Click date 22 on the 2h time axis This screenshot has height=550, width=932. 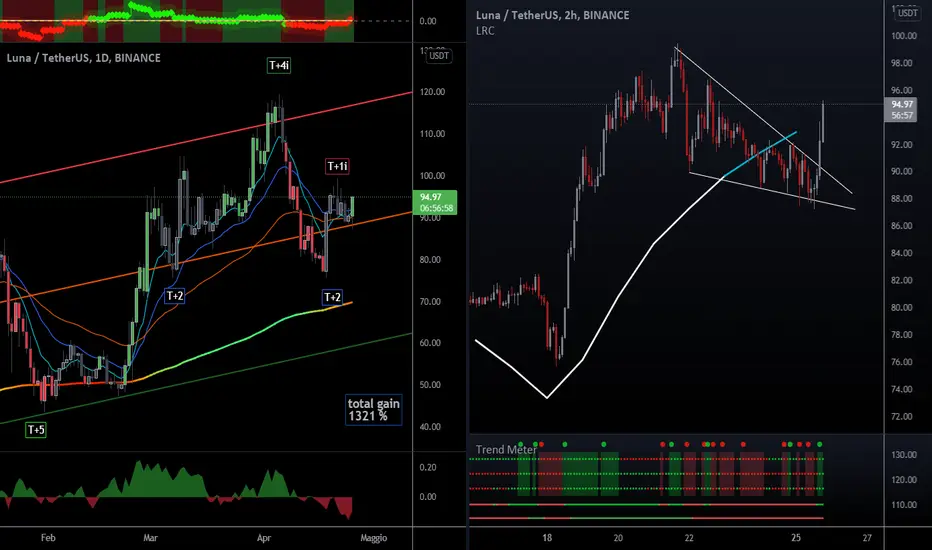coord(689,538)
